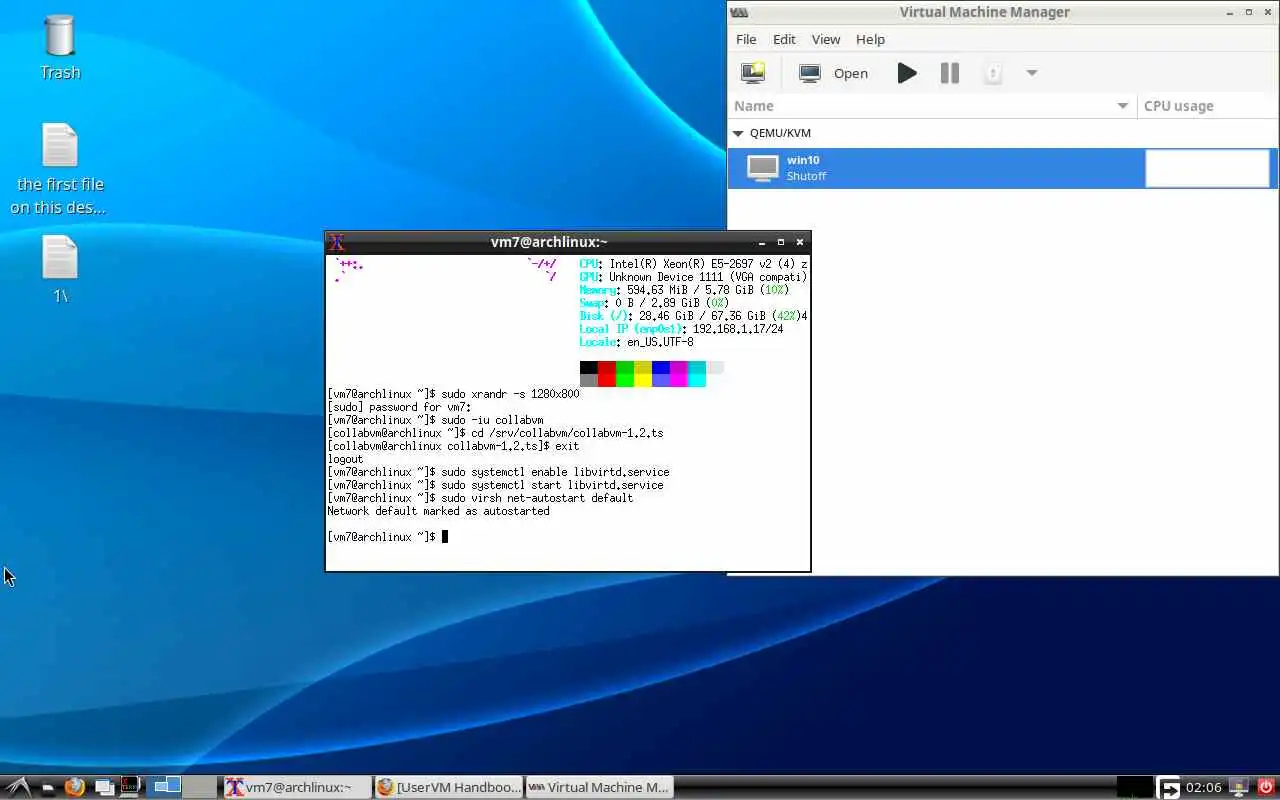Open the Help menu in Virtual Machine Manager

coord(870,39)
